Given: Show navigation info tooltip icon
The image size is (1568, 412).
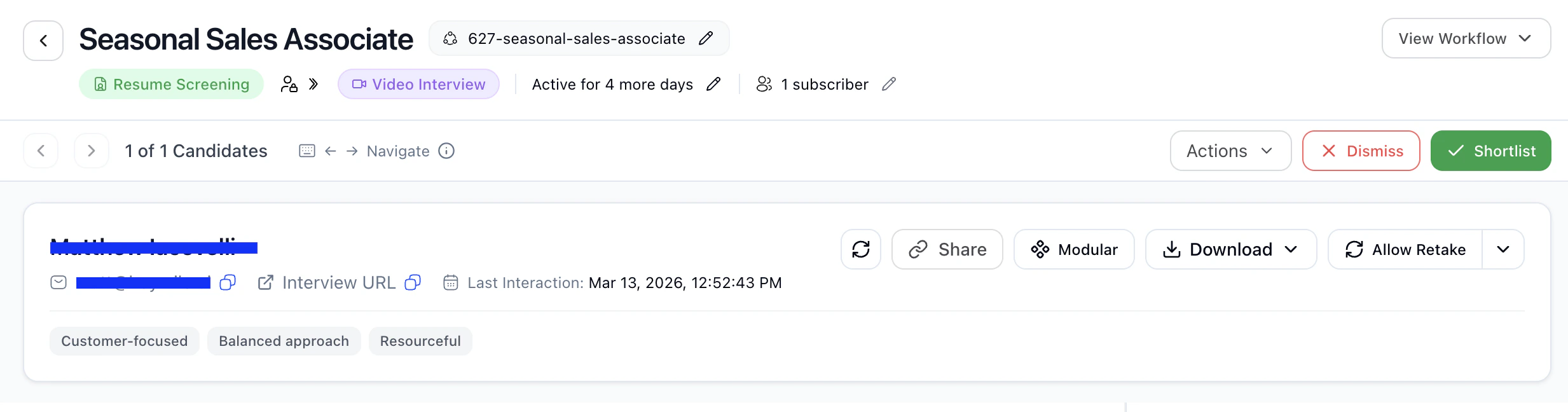Looking at the screenshot, I should 446,151.
